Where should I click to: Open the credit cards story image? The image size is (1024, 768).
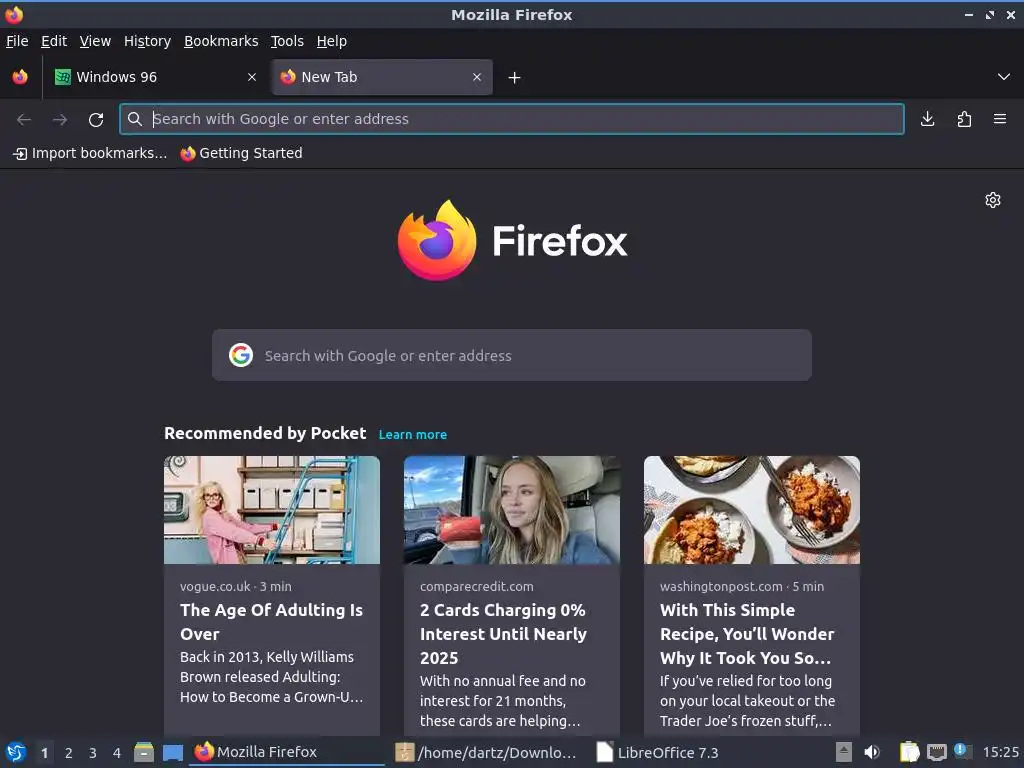click(511, 510)
